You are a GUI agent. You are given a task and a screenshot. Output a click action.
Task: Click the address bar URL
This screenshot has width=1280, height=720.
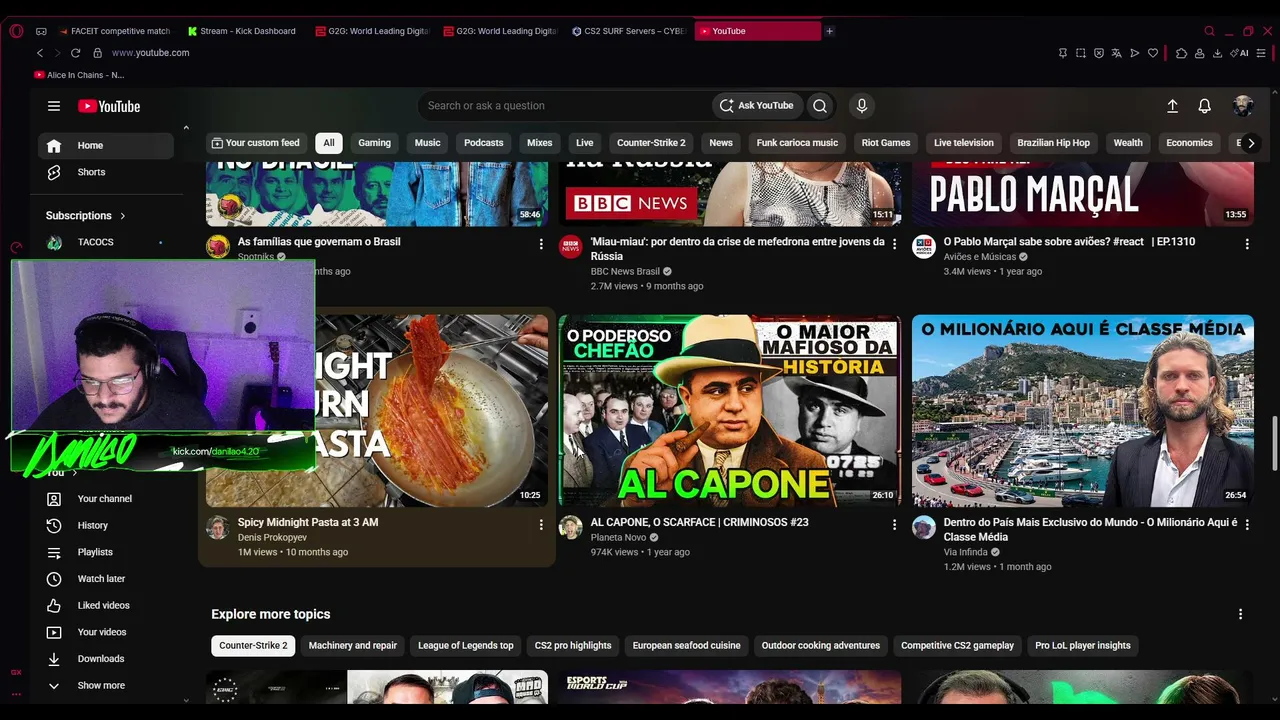[151, 53]
